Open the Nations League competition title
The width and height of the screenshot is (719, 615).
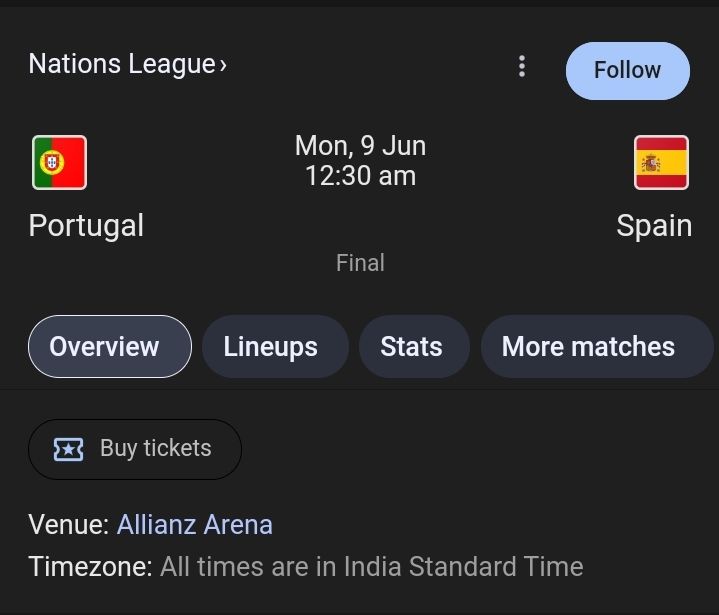tap(122, 63)
